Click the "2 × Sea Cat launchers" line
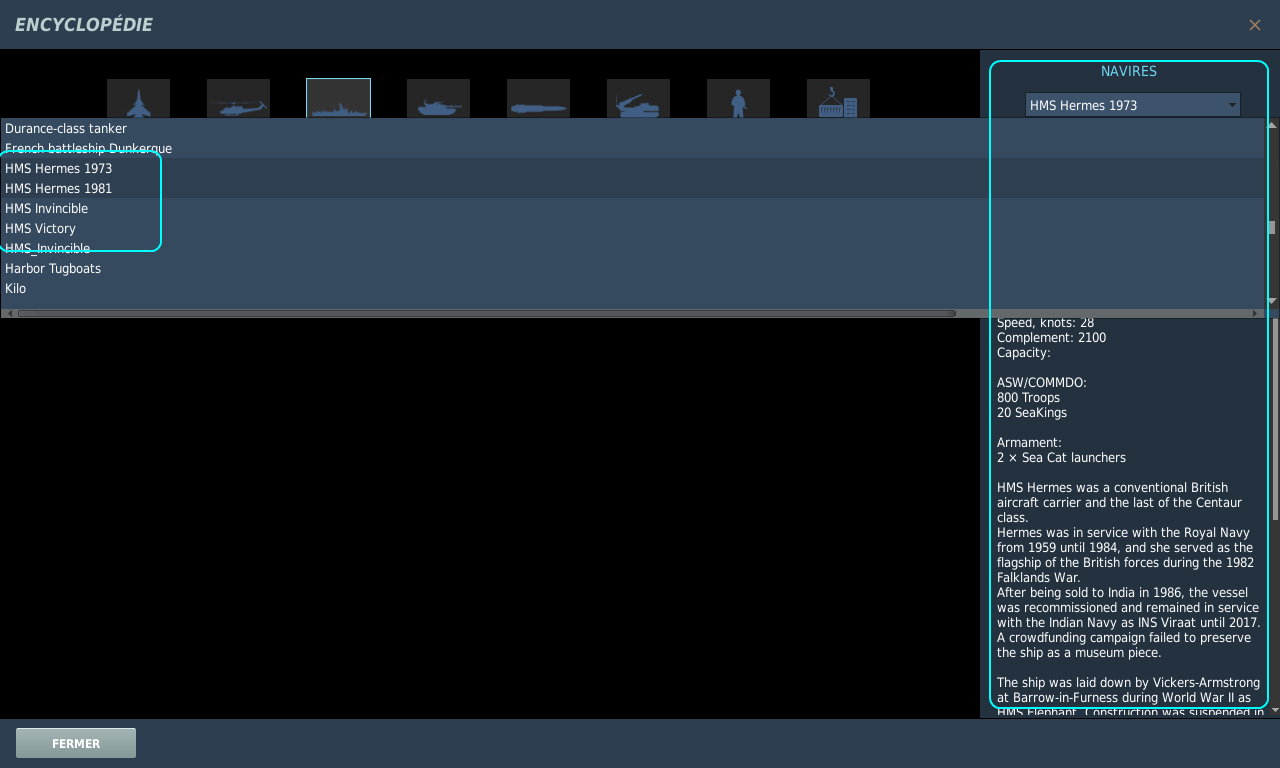 (x=1061, y=458)
